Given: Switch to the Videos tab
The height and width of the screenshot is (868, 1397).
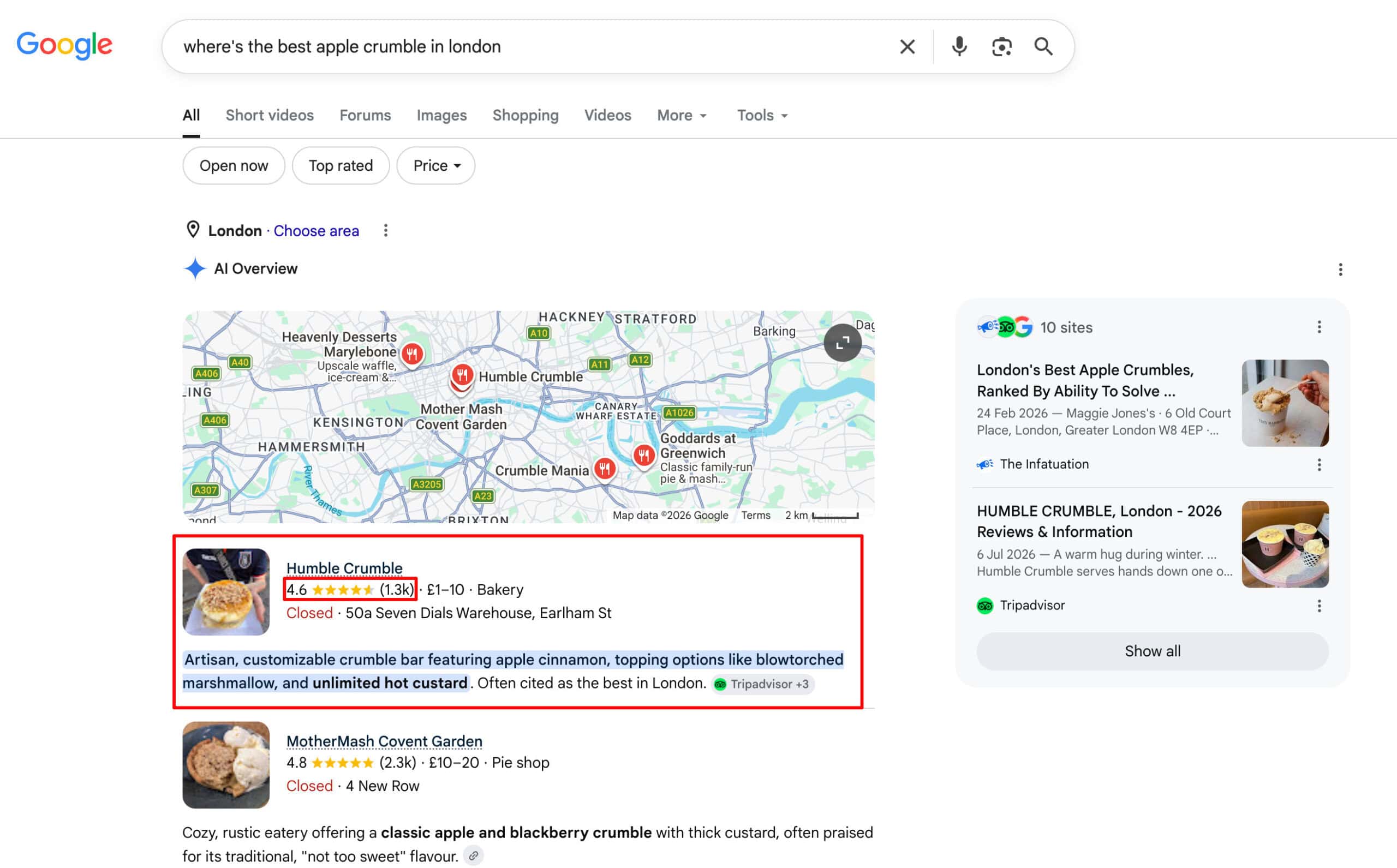Looking at the screenshot, I should 607,116.
